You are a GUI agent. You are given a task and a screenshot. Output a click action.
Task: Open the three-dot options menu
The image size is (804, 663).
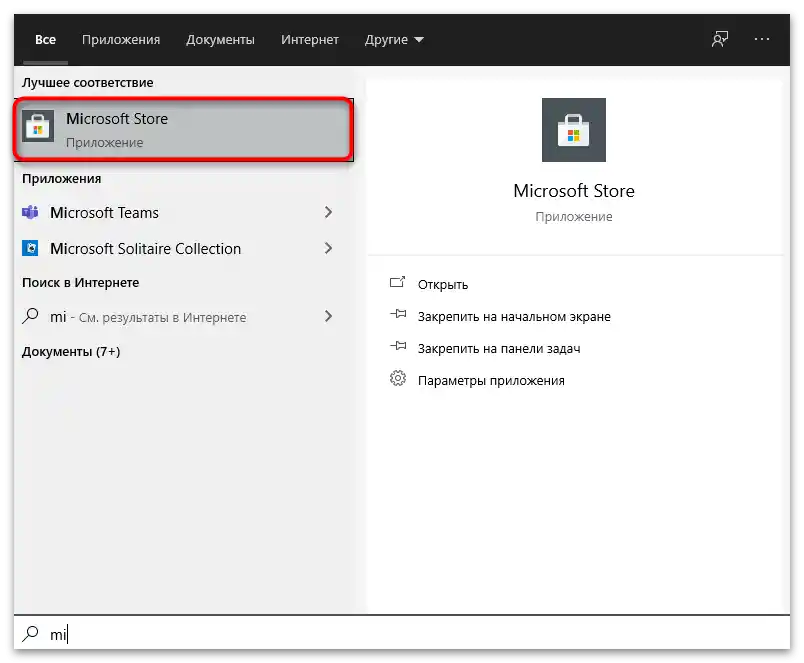tap(762, 39)
